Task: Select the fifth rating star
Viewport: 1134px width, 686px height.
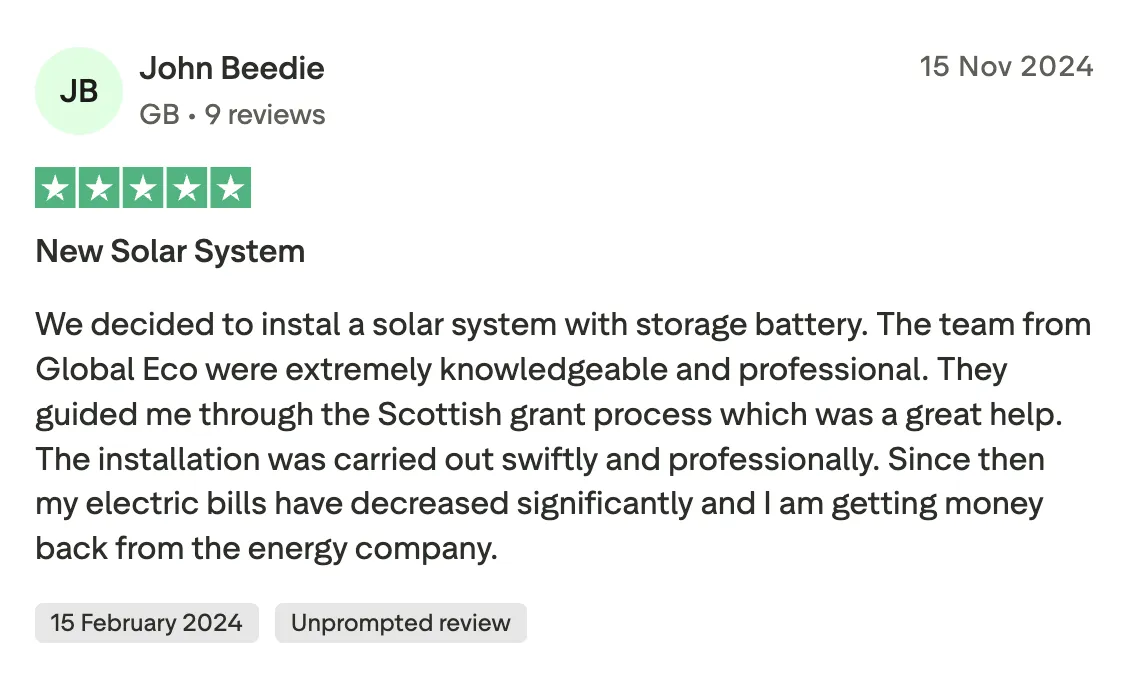Action: [230, 188]
